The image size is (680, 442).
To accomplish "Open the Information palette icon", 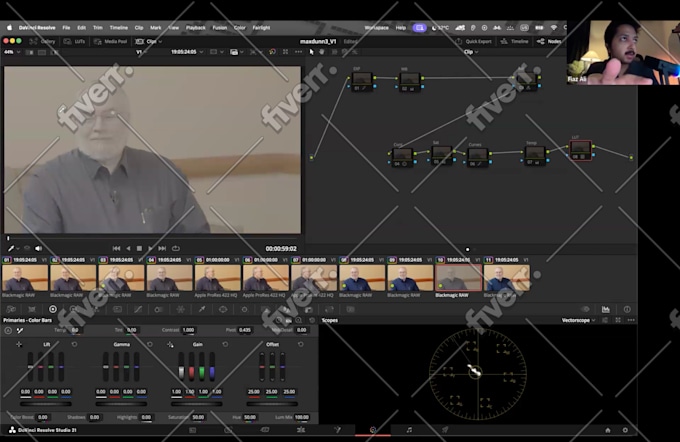I will [627, 309].
